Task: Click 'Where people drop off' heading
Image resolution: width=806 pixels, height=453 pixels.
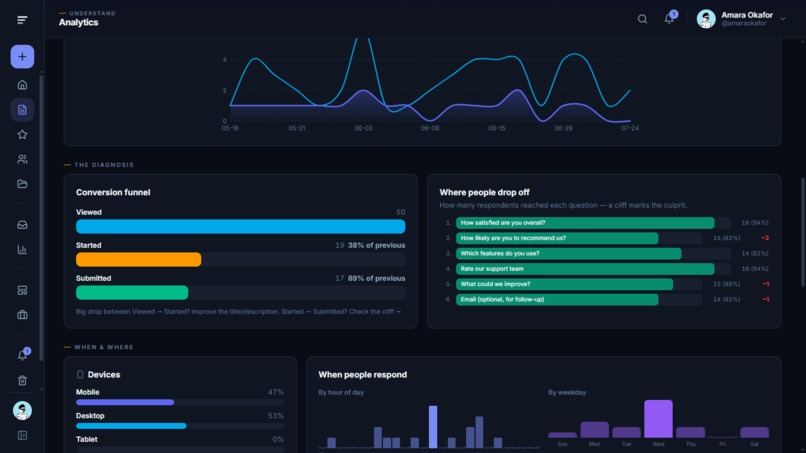Action: [x=484, y=192]
